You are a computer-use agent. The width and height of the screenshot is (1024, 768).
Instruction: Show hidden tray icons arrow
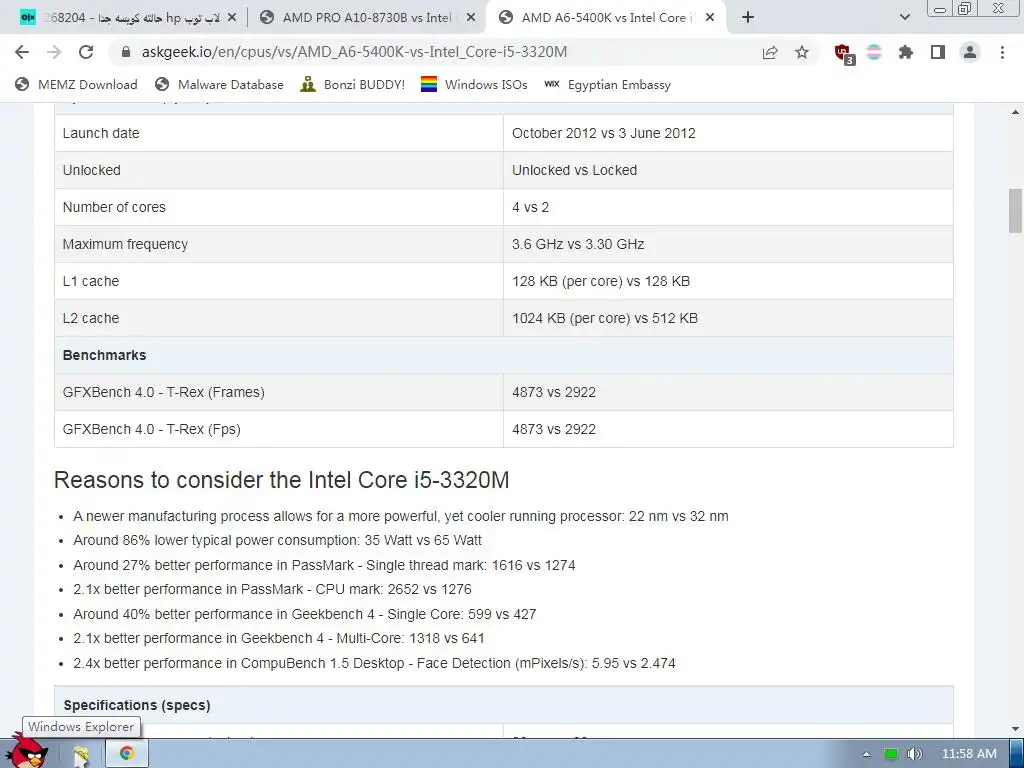tap(867, 754)
